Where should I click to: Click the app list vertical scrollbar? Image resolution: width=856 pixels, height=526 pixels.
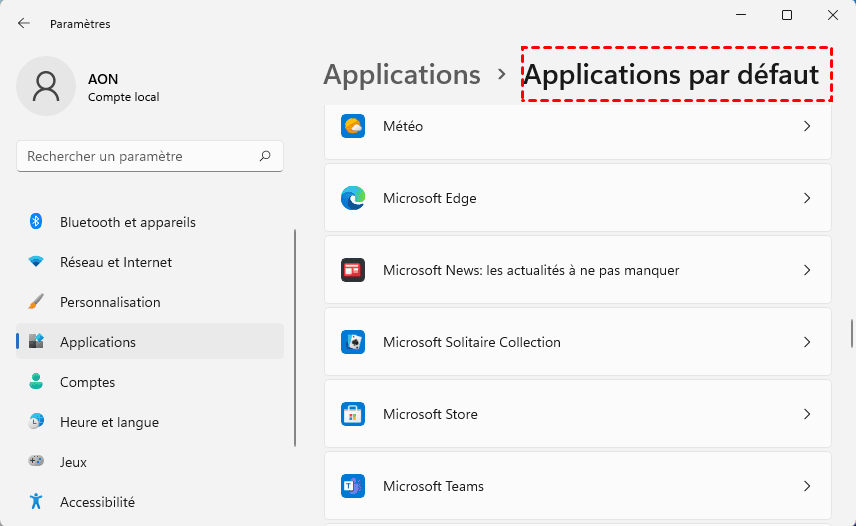[x=852, y=333]
